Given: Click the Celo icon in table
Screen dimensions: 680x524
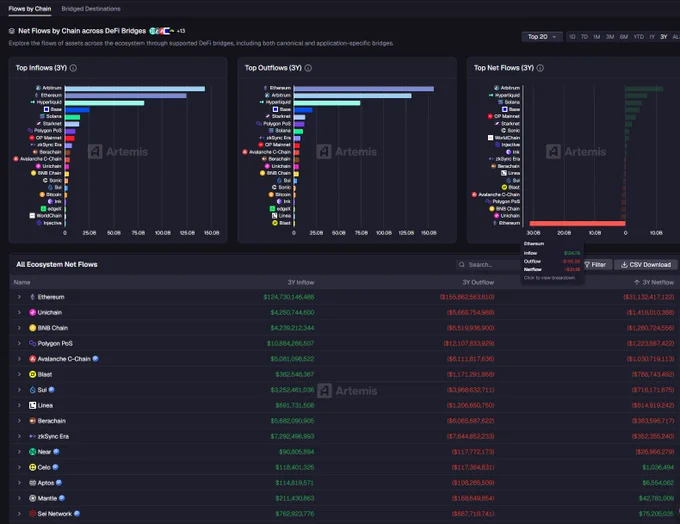Looking at the screenshot, I should click(33, 467).
